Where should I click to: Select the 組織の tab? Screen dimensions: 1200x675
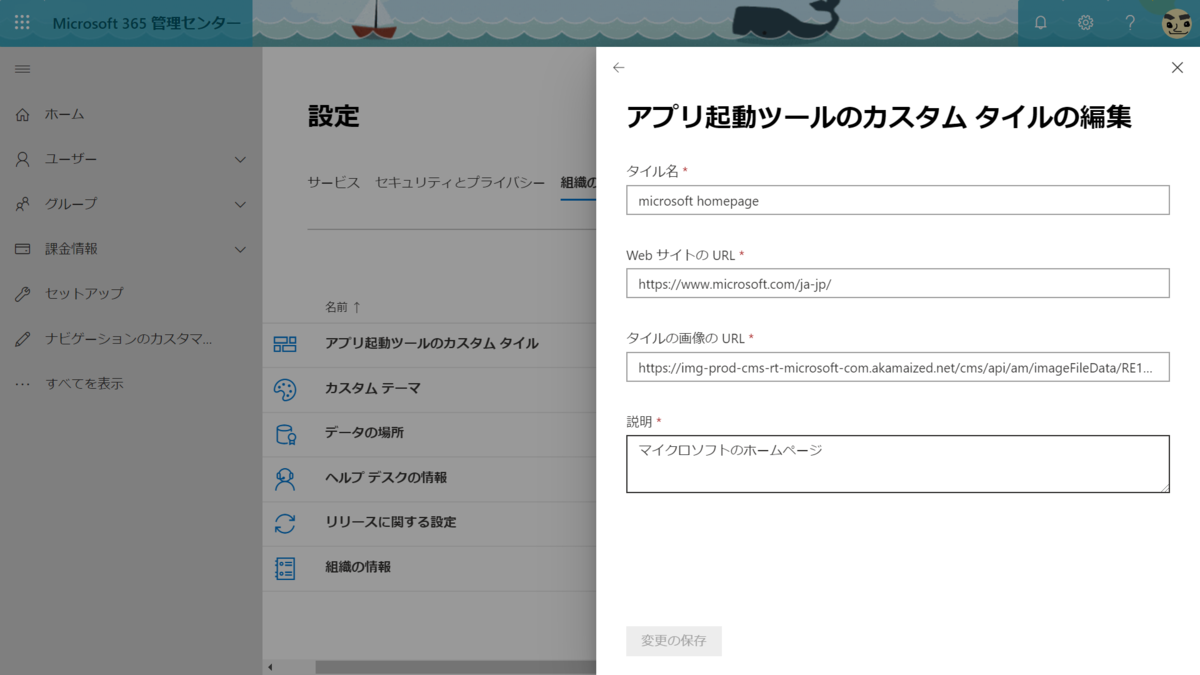pos(579,183)
